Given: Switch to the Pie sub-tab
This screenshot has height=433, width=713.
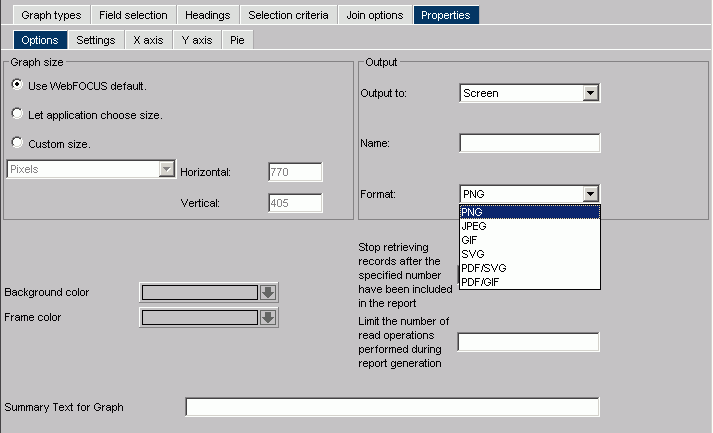Looking at the screenshot, I should pyautogui.click(x=237, y=40).
